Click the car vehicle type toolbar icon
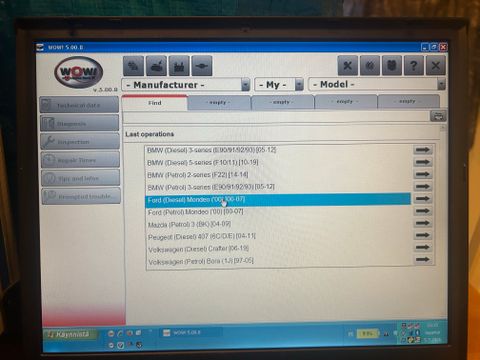480x360 pixels. 157,66
